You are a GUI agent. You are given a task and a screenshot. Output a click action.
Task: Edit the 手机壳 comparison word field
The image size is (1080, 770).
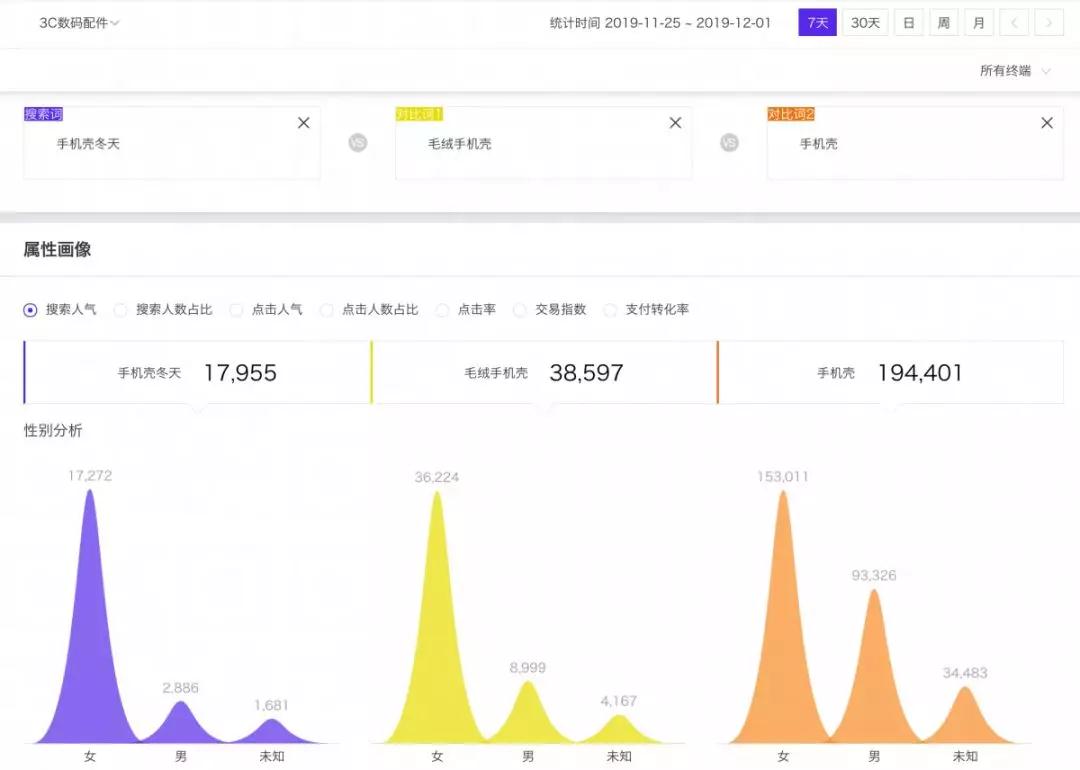[x=915, y=143]
